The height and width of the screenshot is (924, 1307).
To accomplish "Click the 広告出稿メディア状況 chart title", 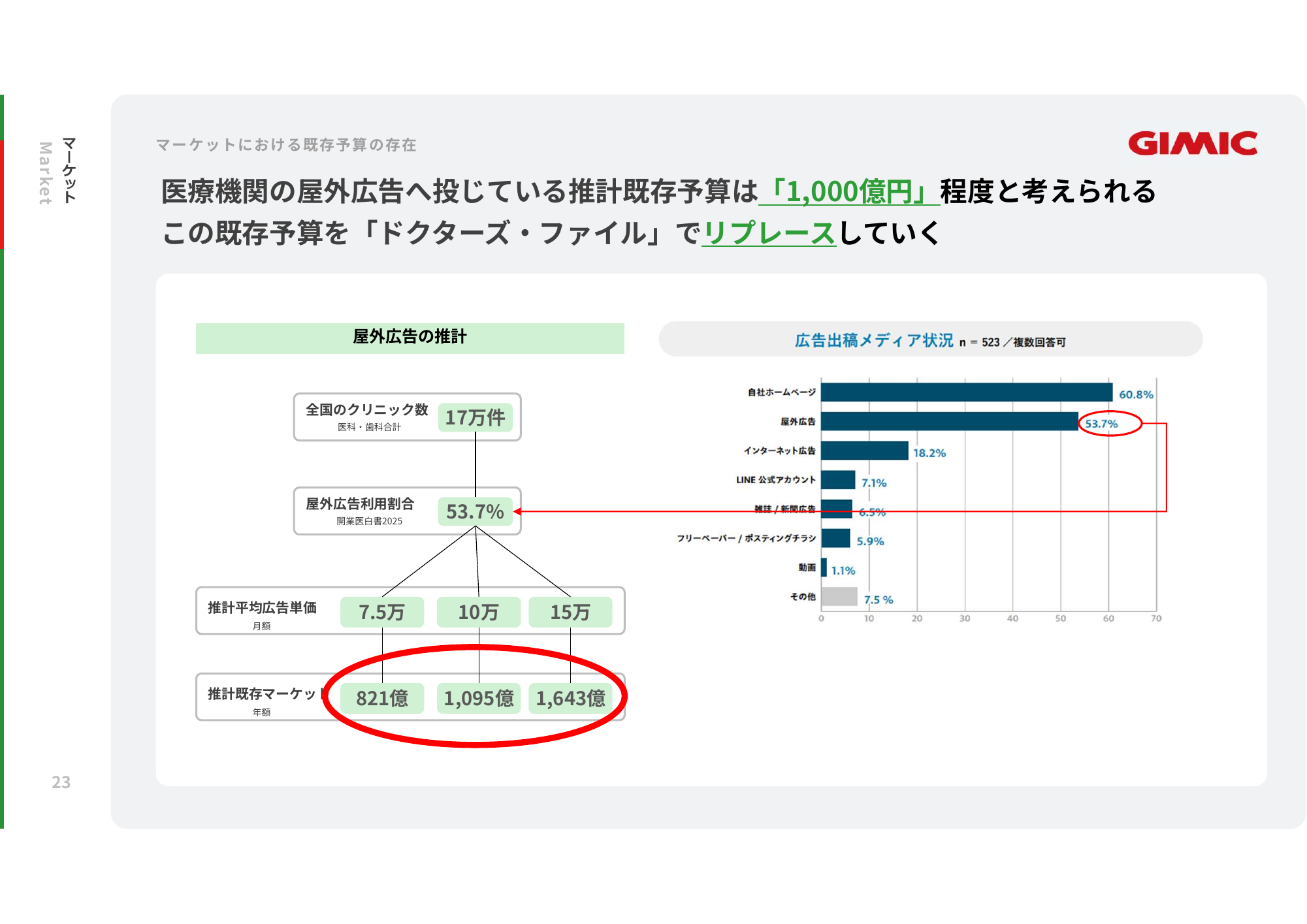I will [873, 340].
